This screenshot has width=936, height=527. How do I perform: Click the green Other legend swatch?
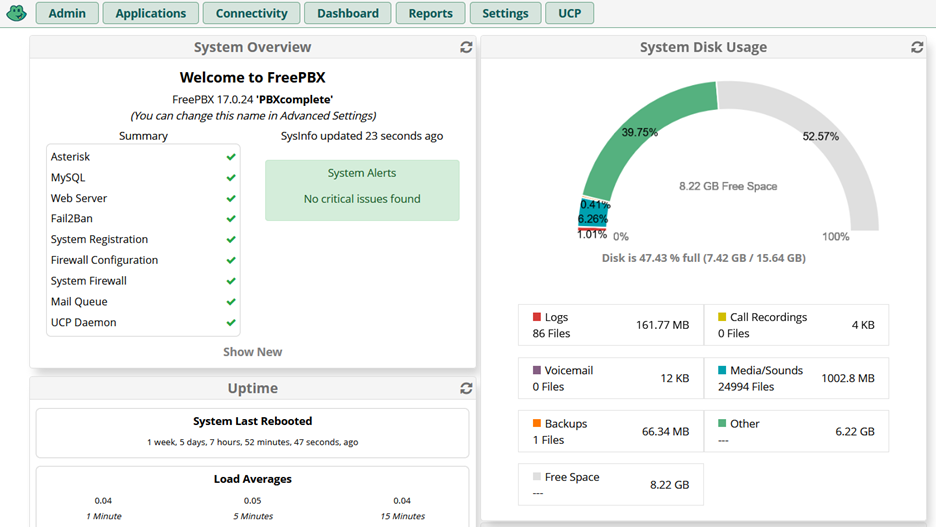pyautogui.click(x=722, y=423)
